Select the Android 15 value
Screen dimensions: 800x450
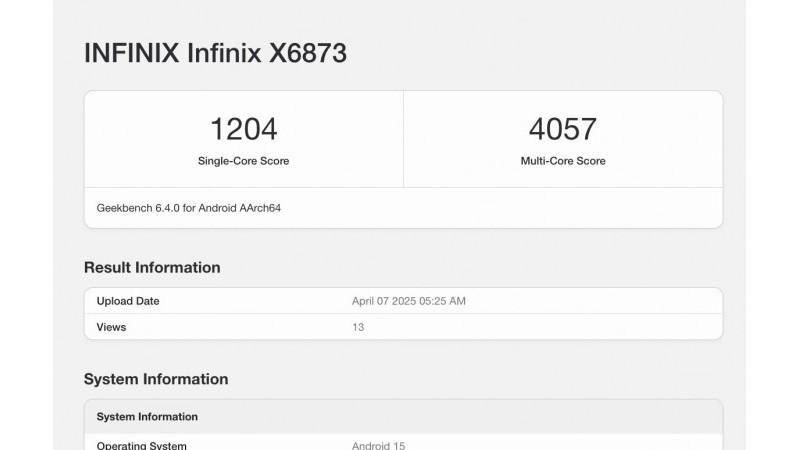(379, 445)
